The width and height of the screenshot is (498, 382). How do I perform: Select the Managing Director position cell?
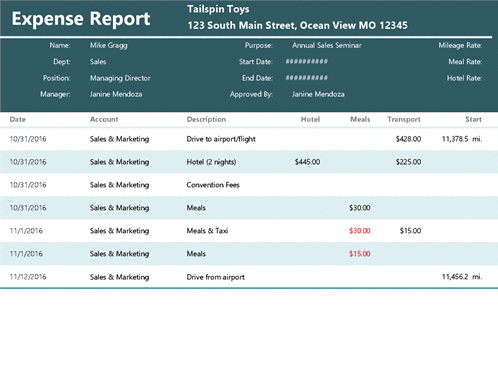coord(120,78)
